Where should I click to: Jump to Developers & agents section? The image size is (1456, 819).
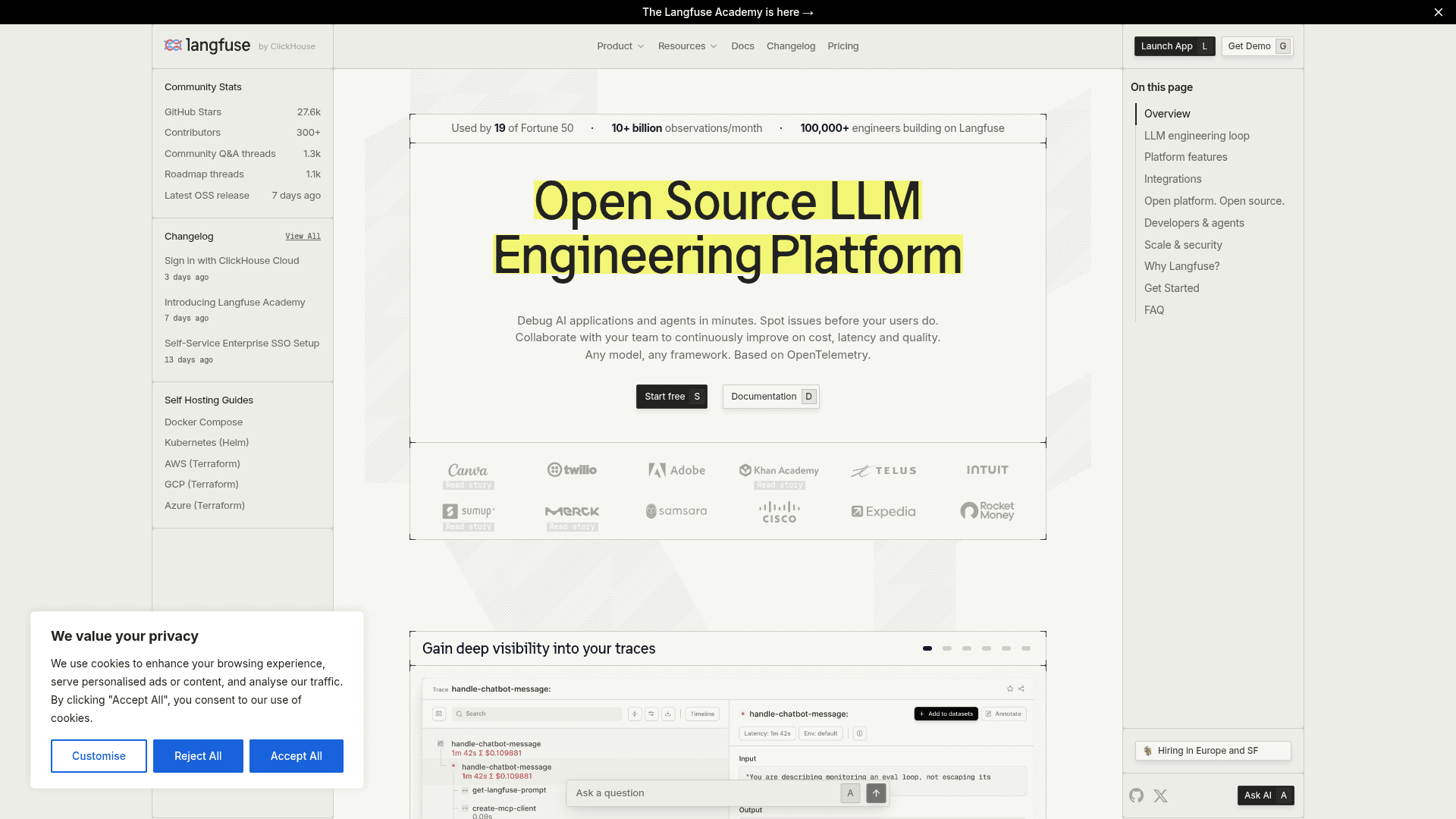1194,223
